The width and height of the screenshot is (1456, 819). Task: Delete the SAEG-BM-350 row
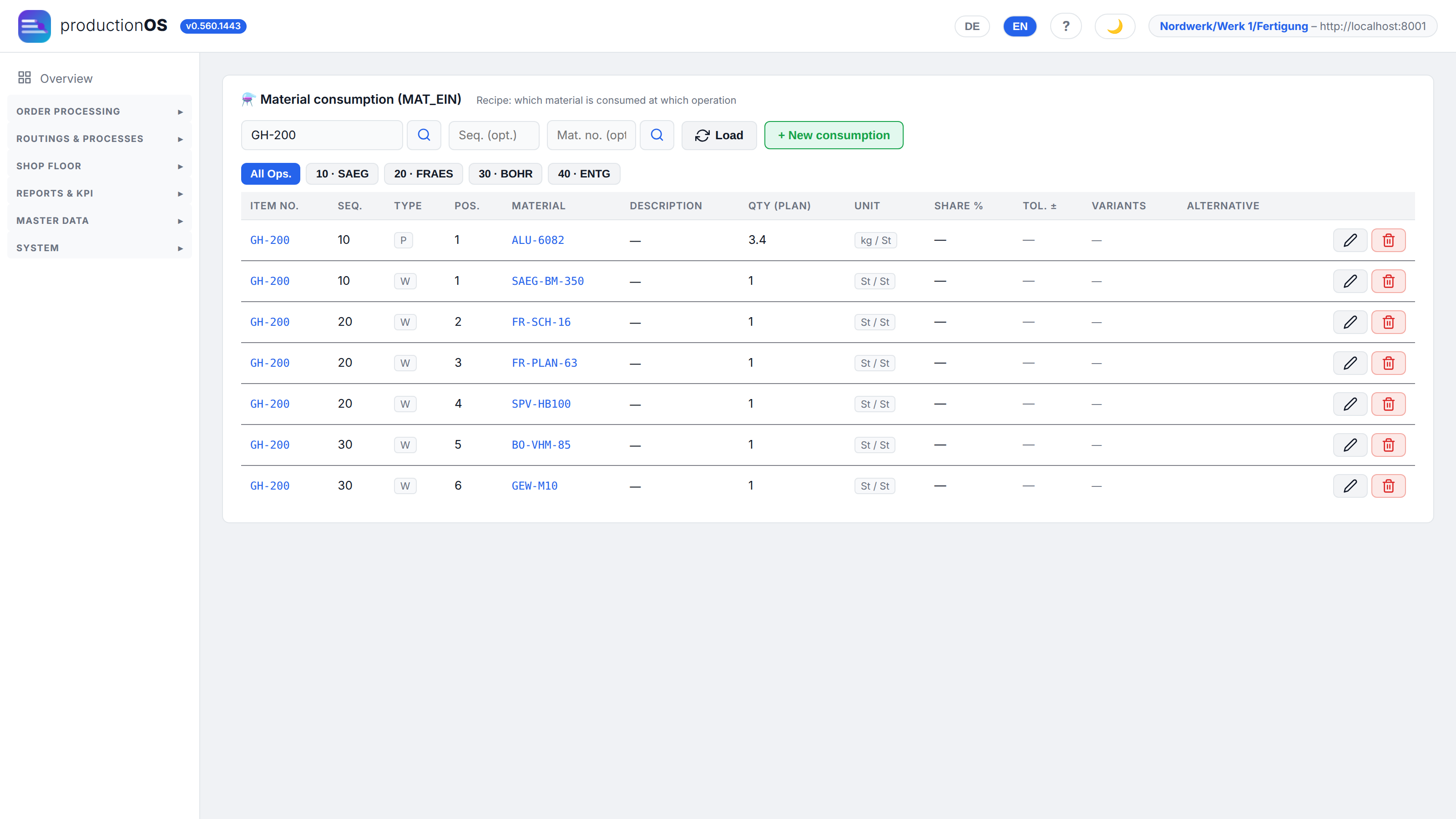click(x=1388, y=281)
